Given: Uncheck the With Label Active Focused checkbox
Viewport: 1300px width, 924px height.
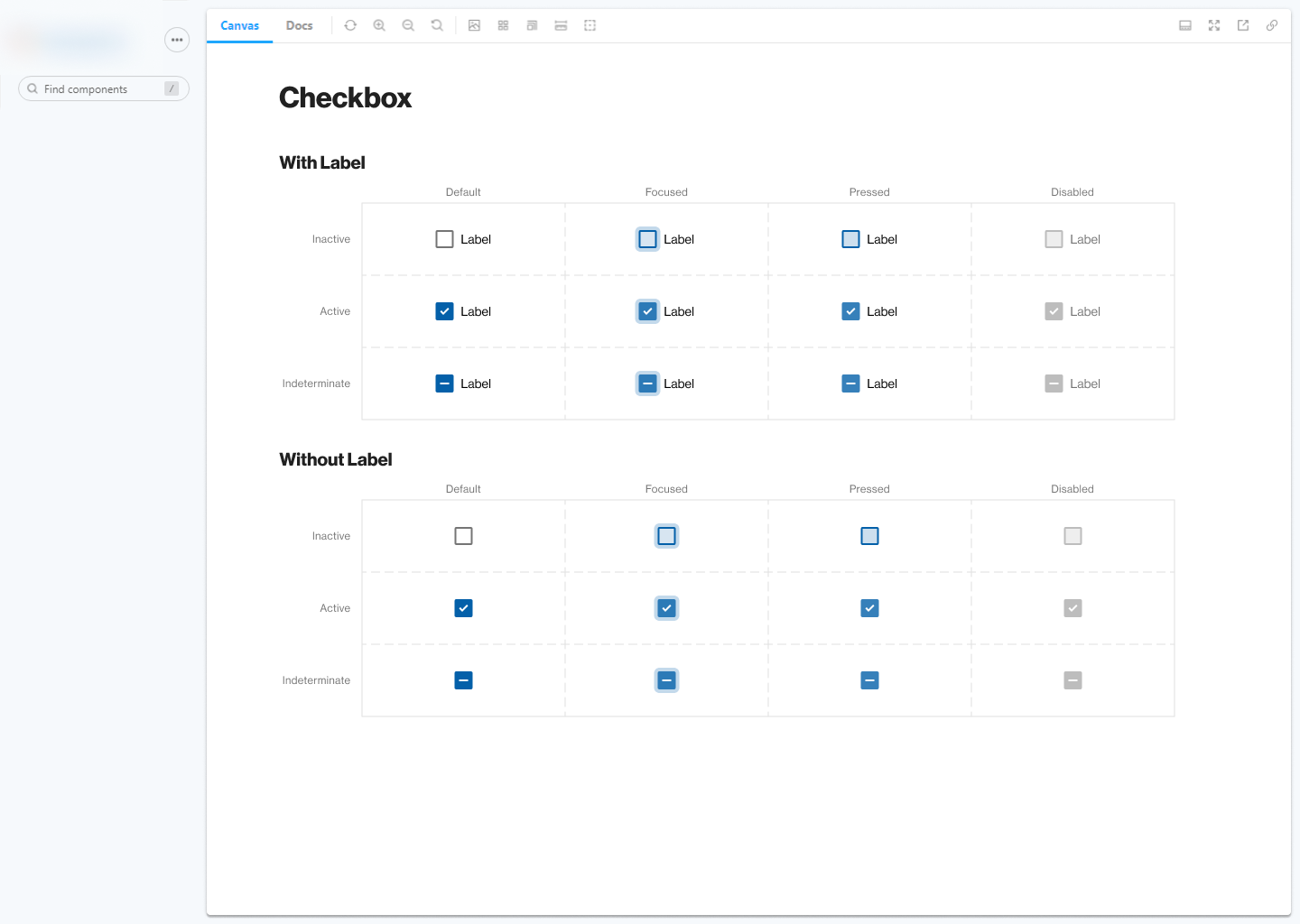Looking at the screenshot, I should click(647, 311).
